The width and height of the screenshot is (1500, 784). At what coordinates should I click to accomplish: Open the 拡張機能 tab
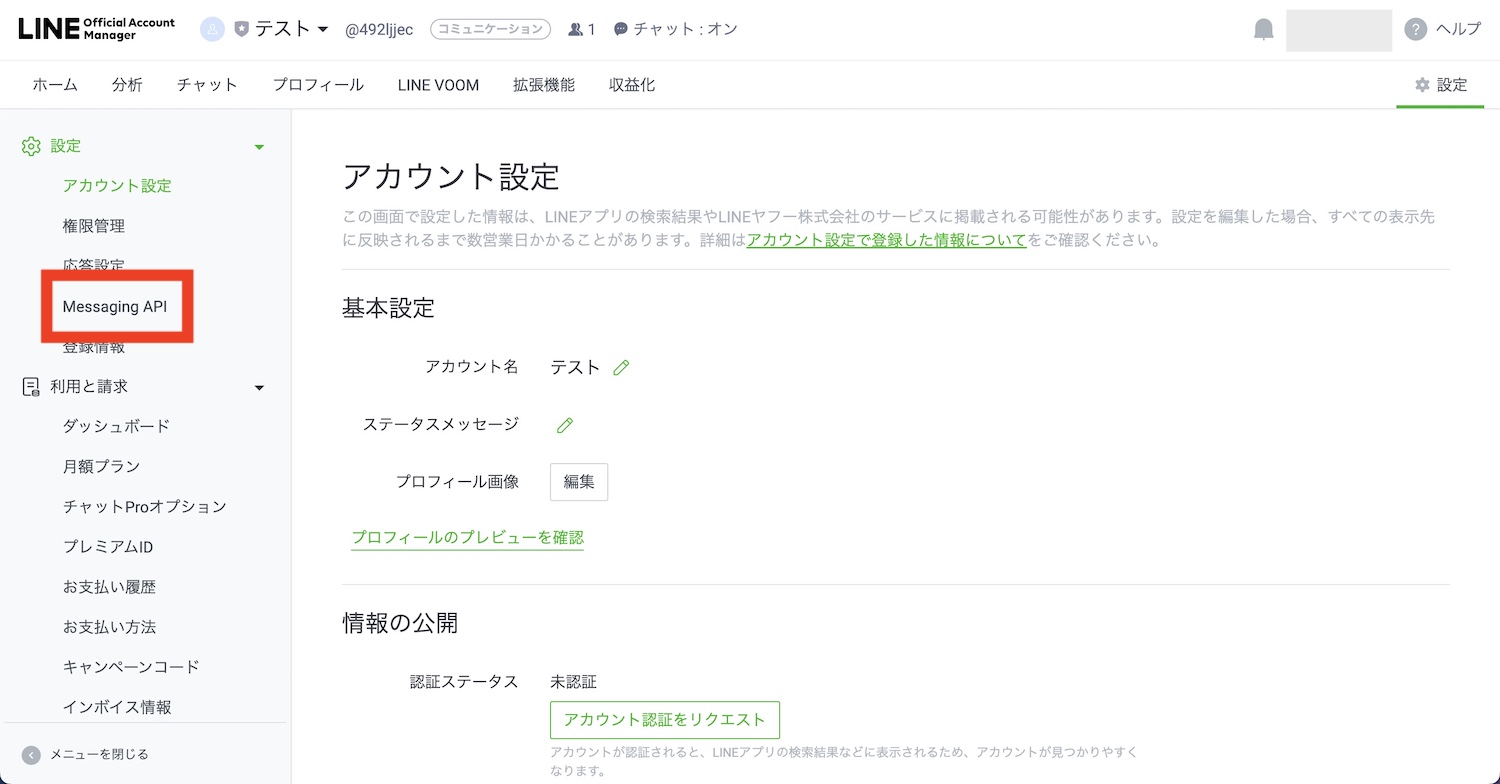pos(544,85)
